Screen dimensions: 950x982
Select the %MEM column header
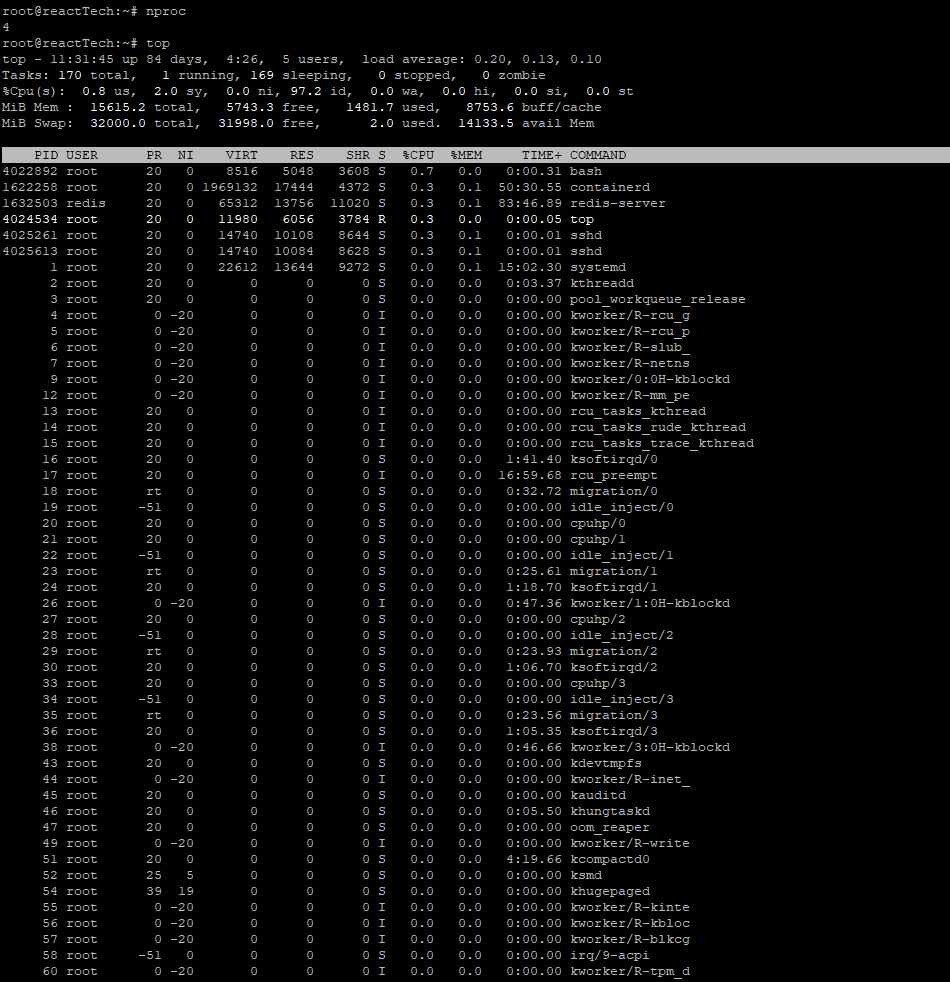[x=467, y=155]
